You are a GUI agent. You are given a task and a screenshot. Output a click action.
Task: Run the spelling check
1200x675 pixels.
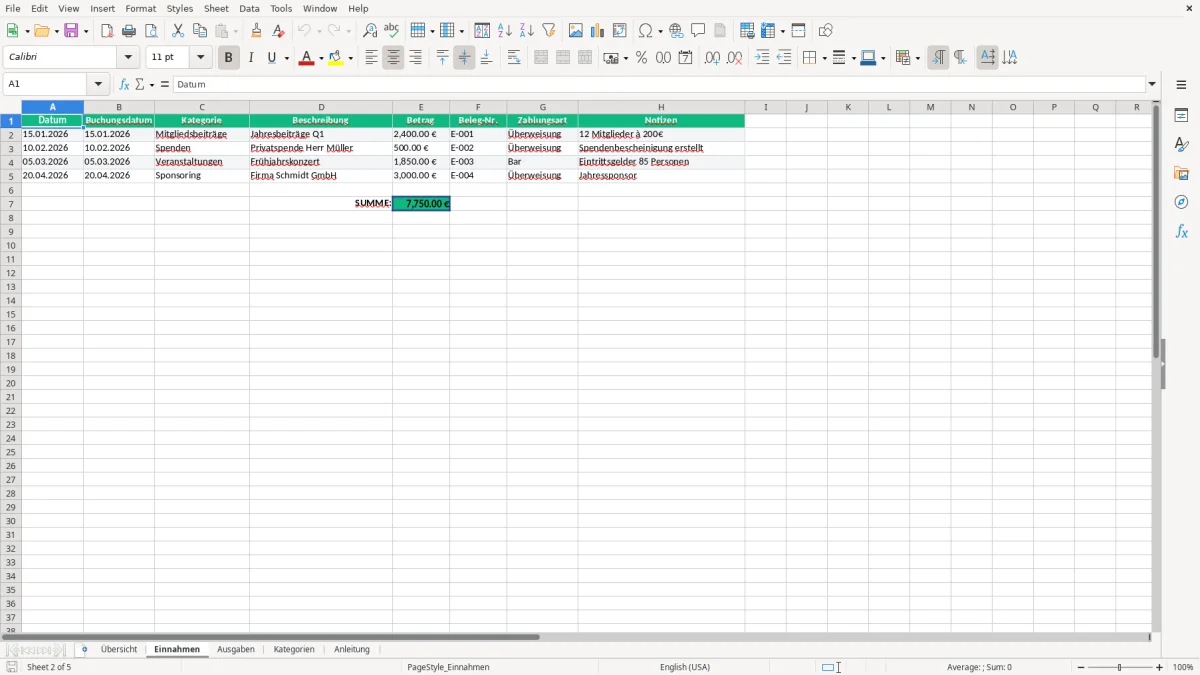point(392,31)
